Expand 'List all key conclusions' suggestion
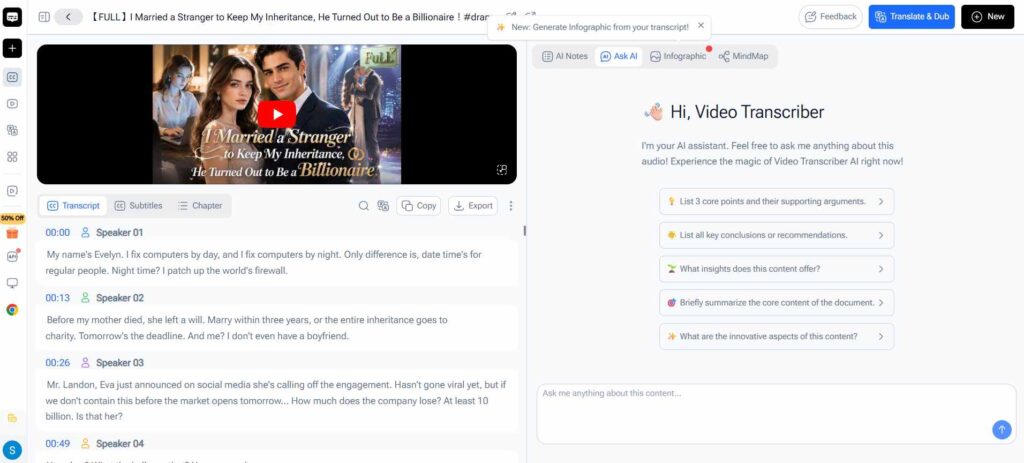This screenshot has height=463, width=1024. [x=776, y=235]
